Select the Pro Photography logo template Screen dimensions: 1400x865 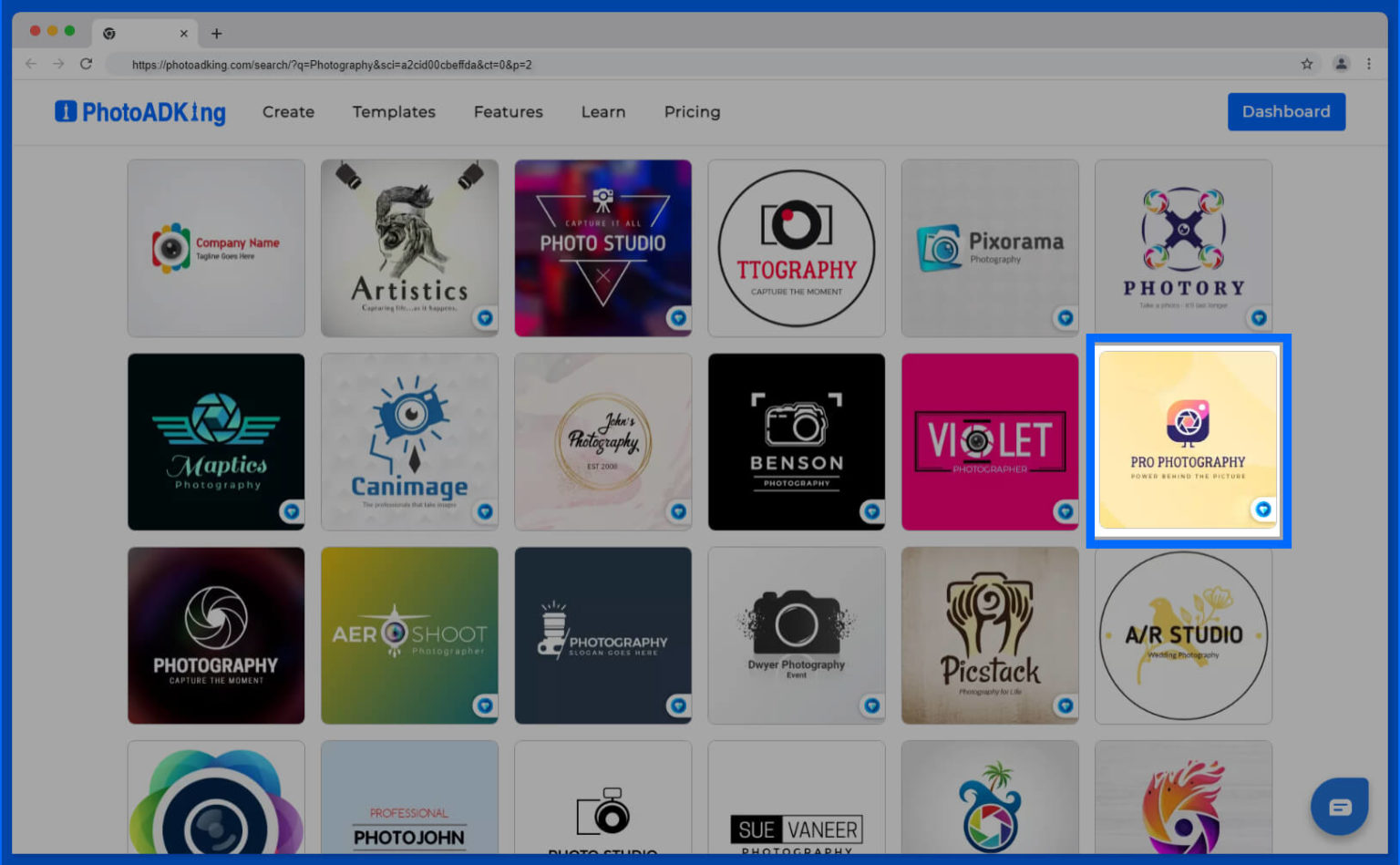[x=1187, y=438]
